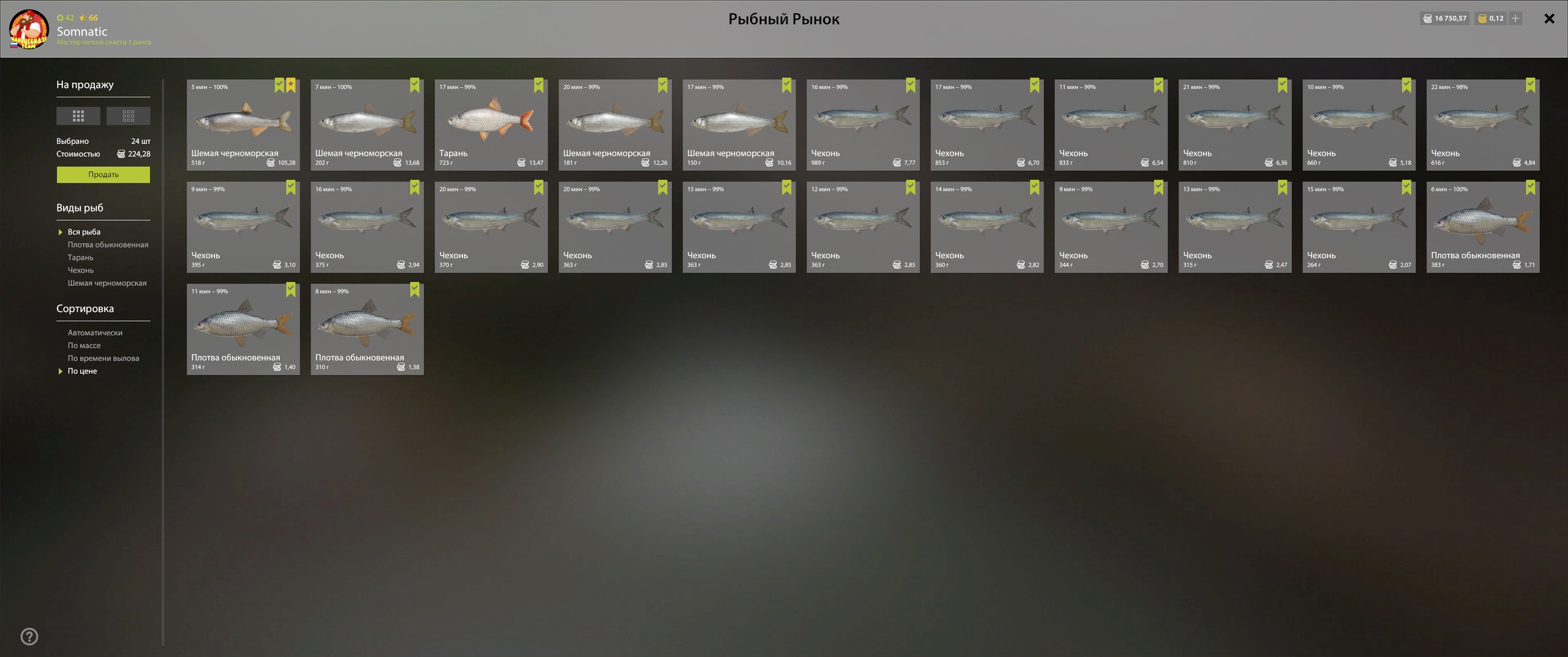Click the plus icon to add gold
Screen dimensions: 1568x657
1515,18
